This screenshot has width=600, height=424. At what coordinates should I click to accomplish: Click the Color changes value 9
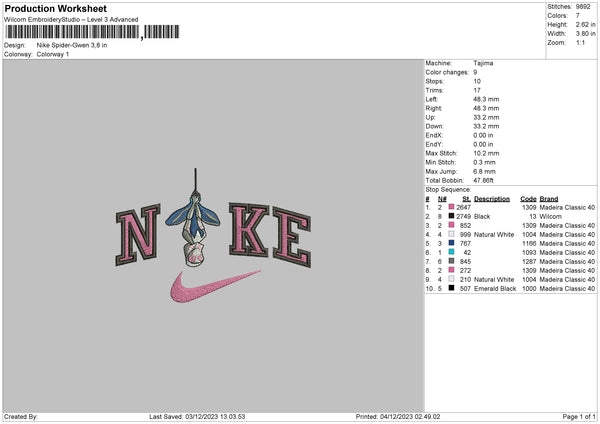(x=475, y=72)
